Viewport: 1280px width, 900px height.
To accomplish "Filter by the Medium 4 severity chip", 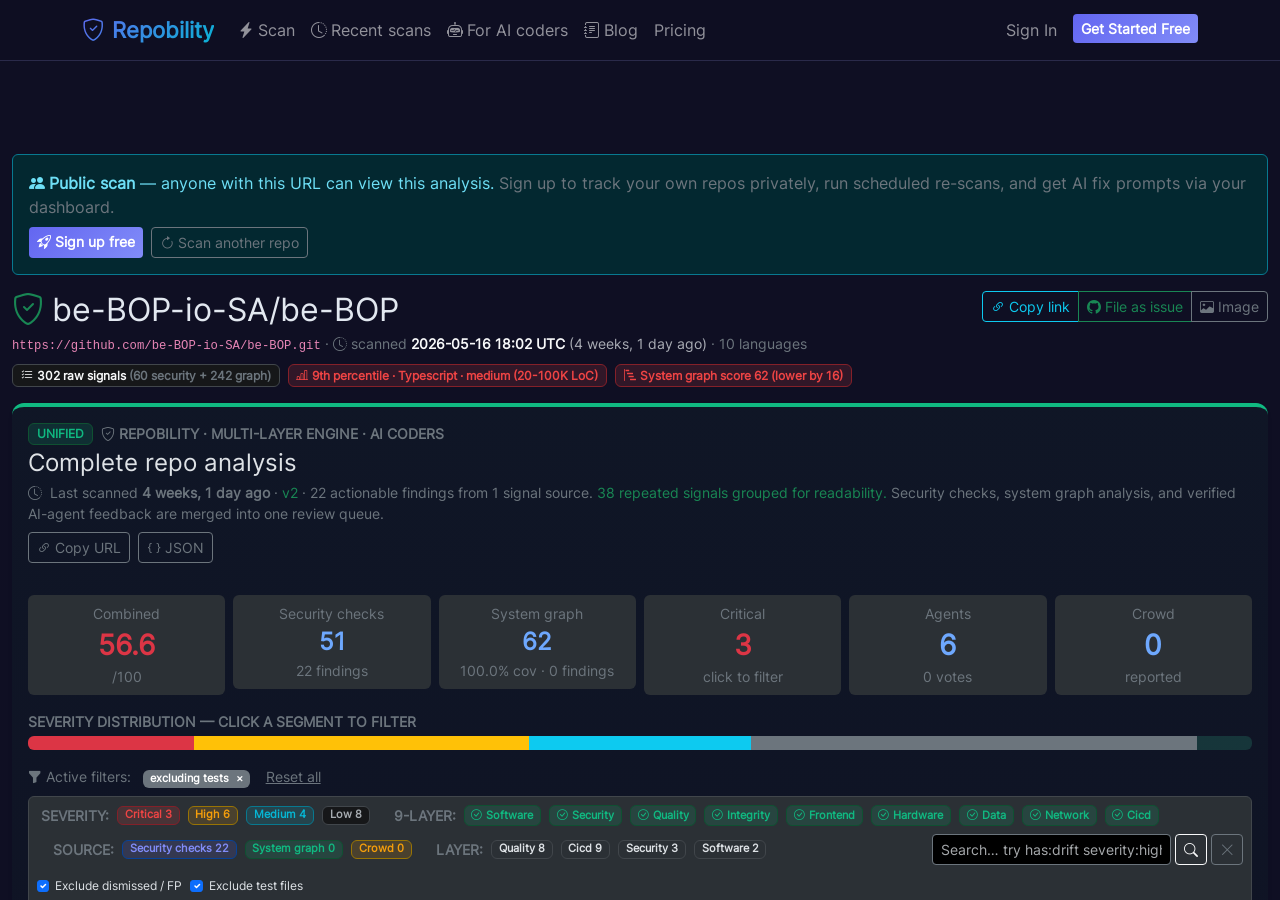I will point(280,815).
